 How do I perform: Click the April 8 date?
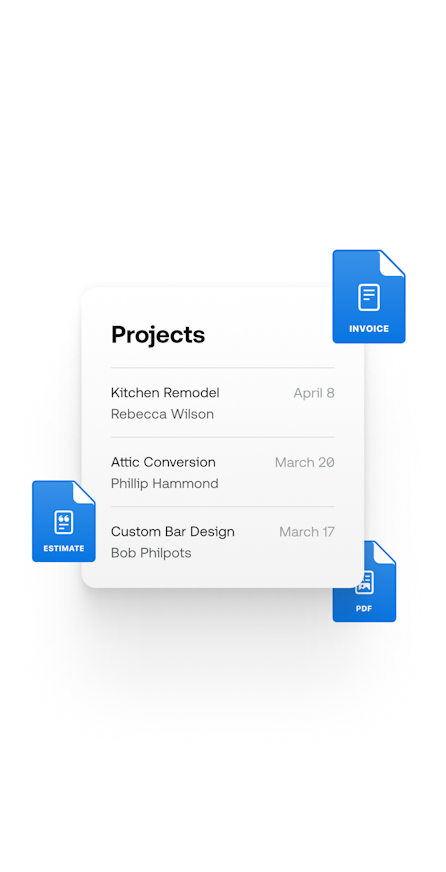point(314,393)
